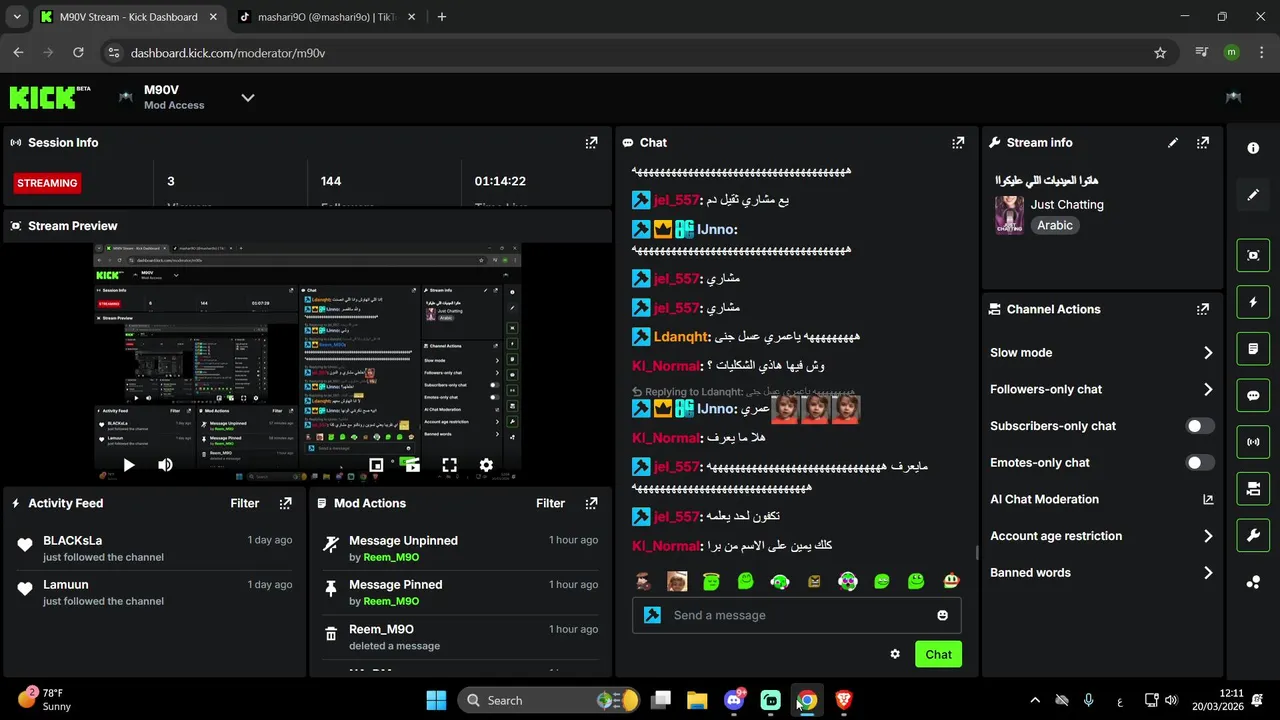
Task: Toggle Activity Feed panel via lightning sidebar icon
Action: point(1253,302)
